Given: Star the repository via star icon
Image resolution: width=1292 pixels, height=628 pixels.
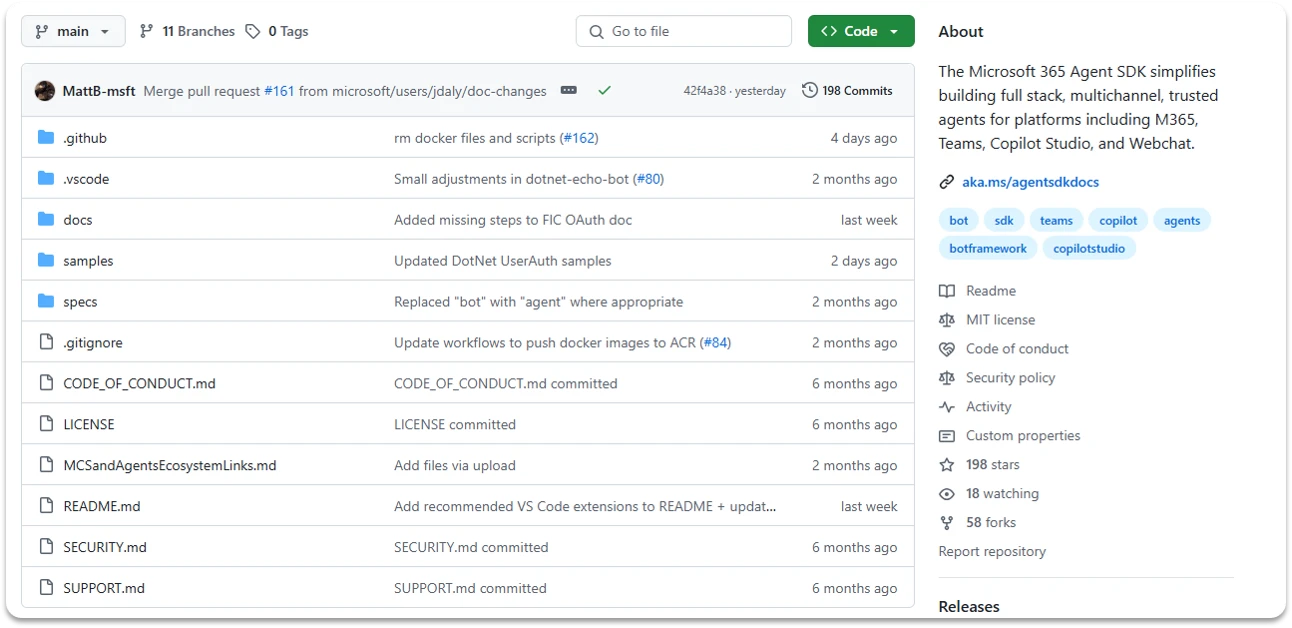Looking at the screenshot, I should [946, 464].
